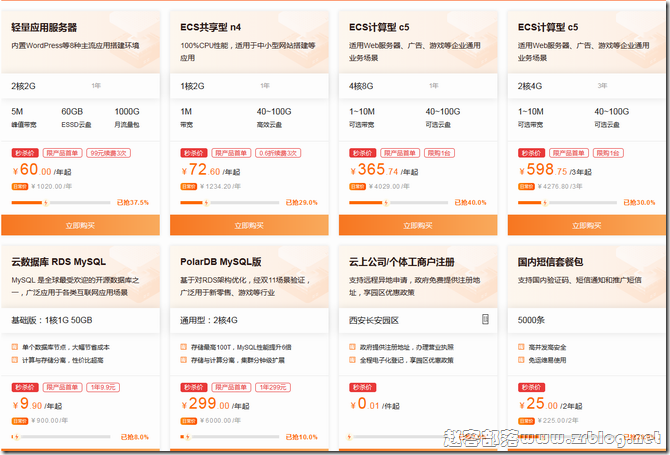Screen dimensions: 670x455
Task: Click the bullet icon beside 存储最高100T
Action: point(183,347)
